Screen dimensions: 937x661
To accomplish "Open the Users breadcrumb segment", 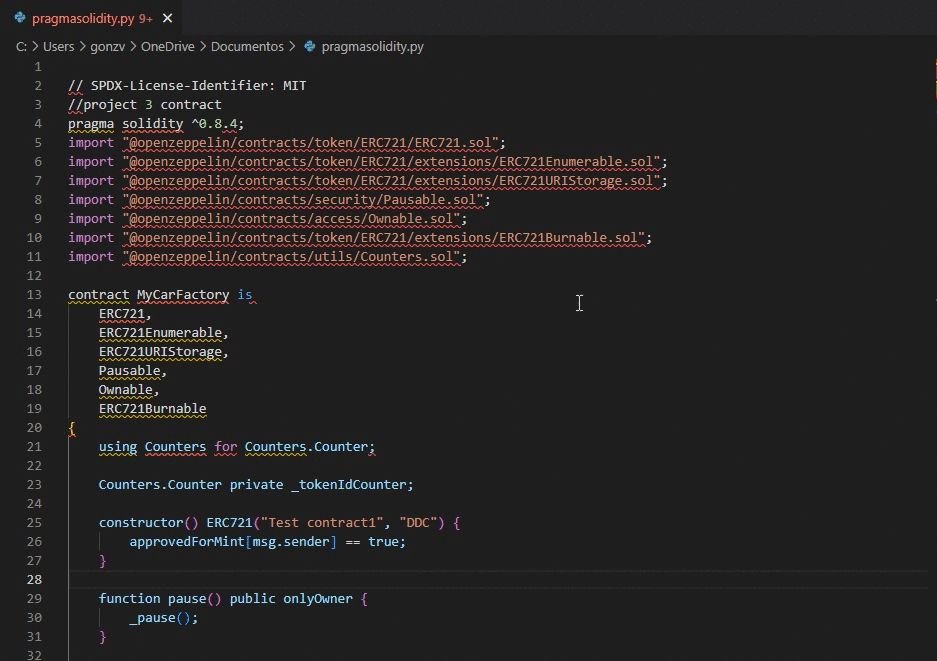I will pos(59,47).
